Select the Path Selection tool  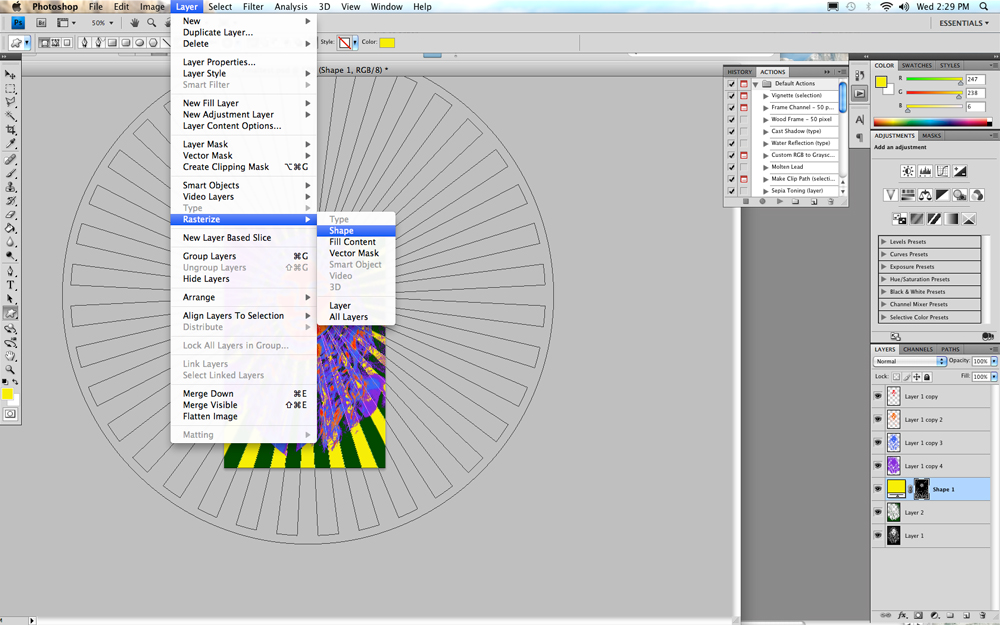[x=10, y=299]
